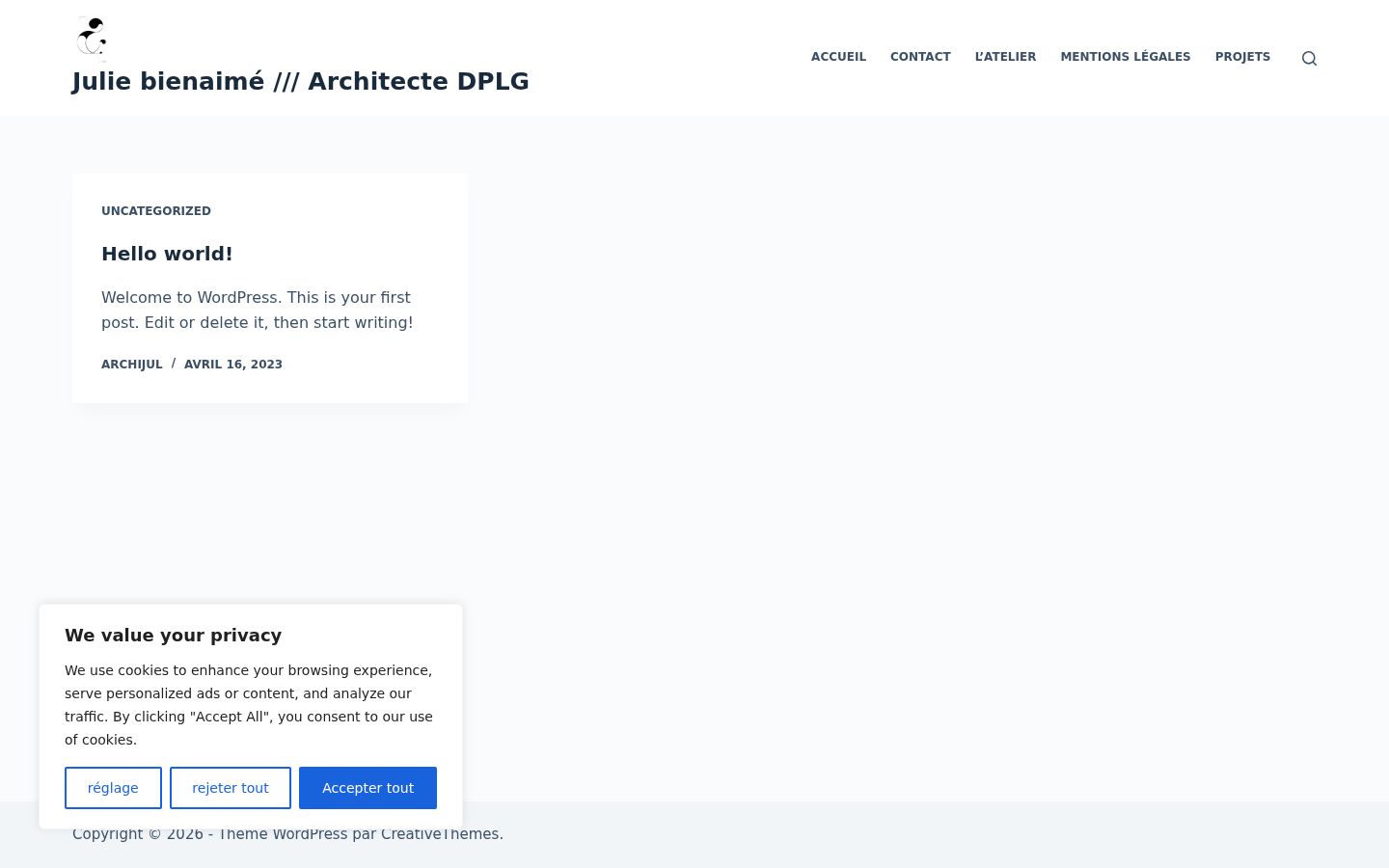Click the site logo image above the title

pyautogui.click(x=92, y=39)
